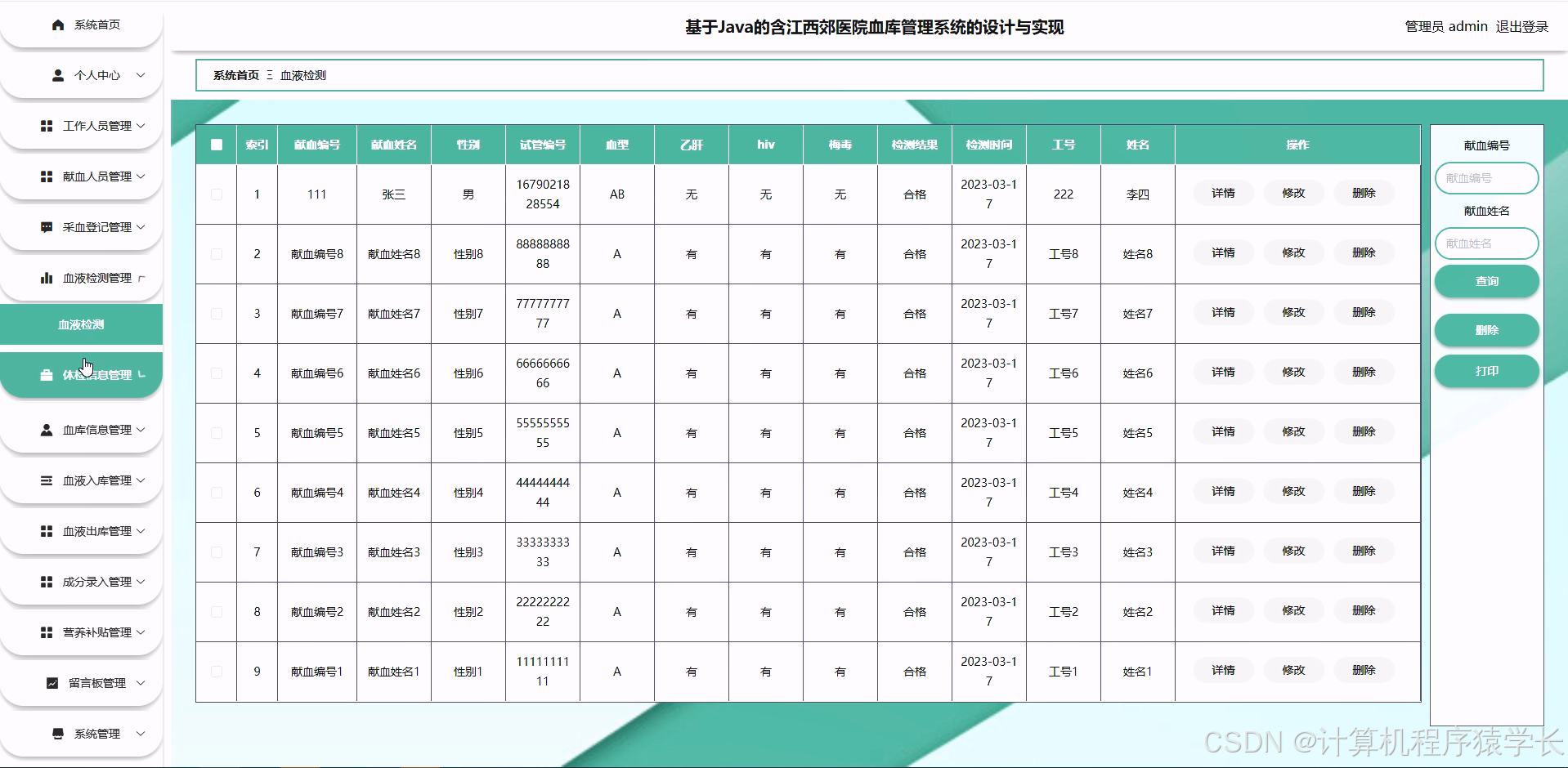1568x768 pixels.
Task: Toggle the select-all checkbox in table header
Action: pyautogui.click(x=217, y=145)
